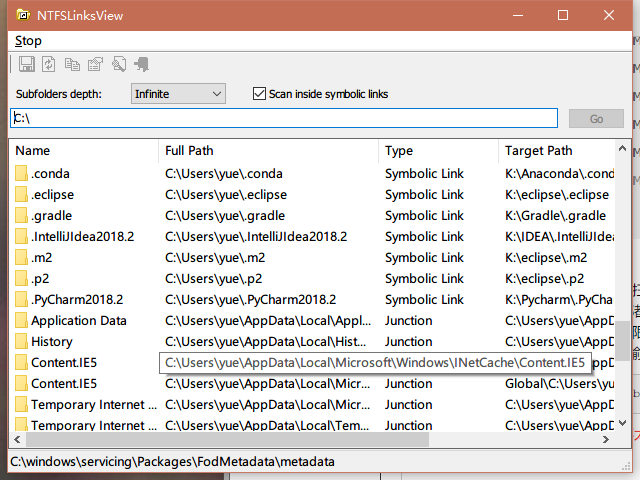Select the .IntelliJIdea2018.2 row
The height and width of the screenshot is (480, 640).
coord(82,237)
